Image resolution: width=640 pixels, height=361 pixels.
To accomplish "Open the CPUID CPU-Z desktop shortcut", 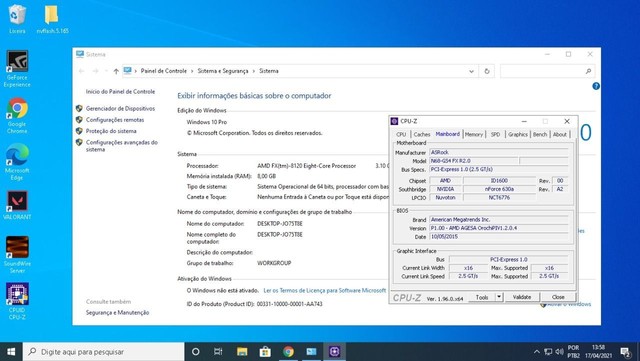I will [17, 301].
